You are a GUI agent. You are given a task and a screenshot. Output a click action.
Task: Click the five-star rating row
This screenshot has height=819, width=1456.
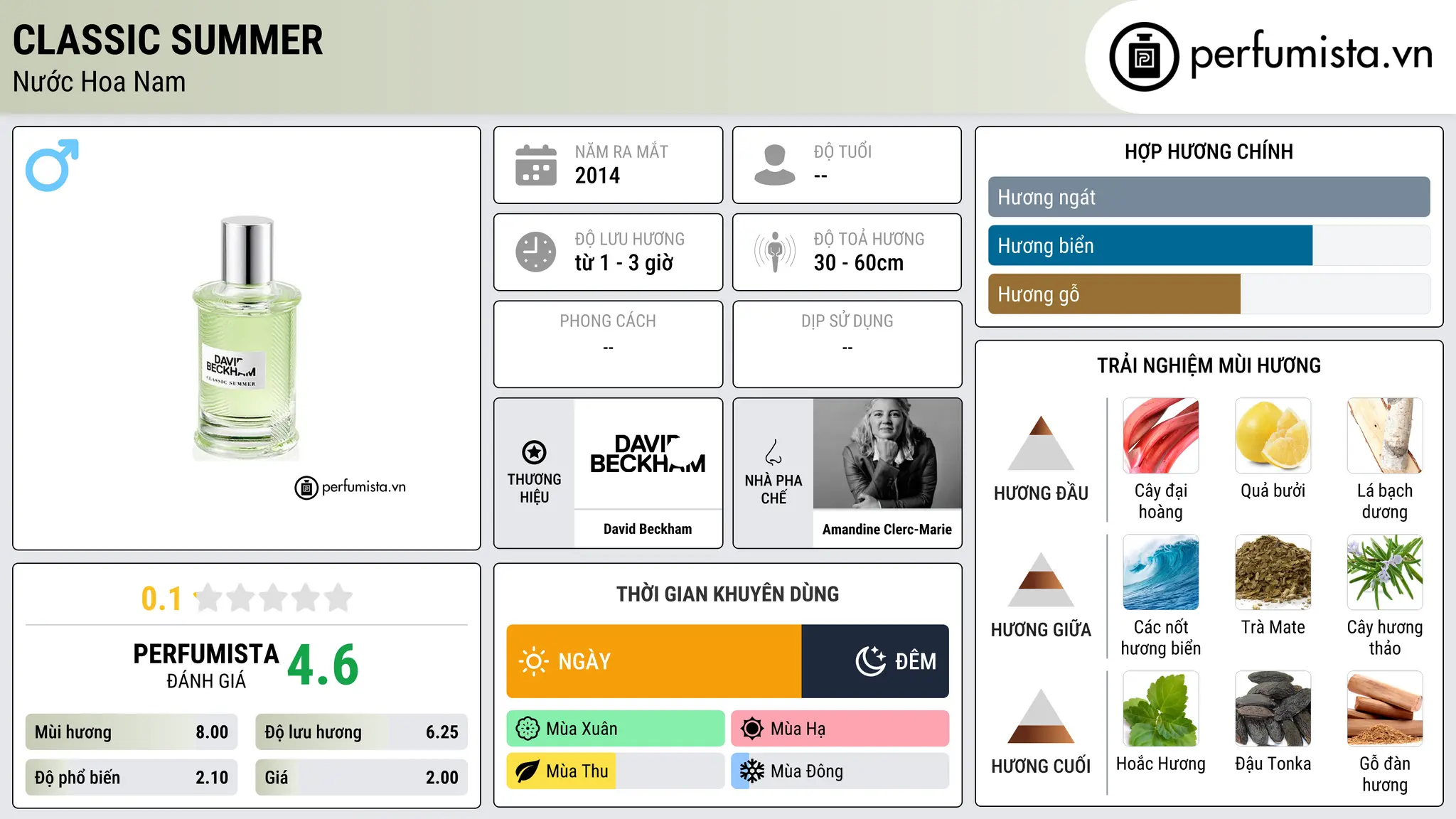tap(273, 598)
